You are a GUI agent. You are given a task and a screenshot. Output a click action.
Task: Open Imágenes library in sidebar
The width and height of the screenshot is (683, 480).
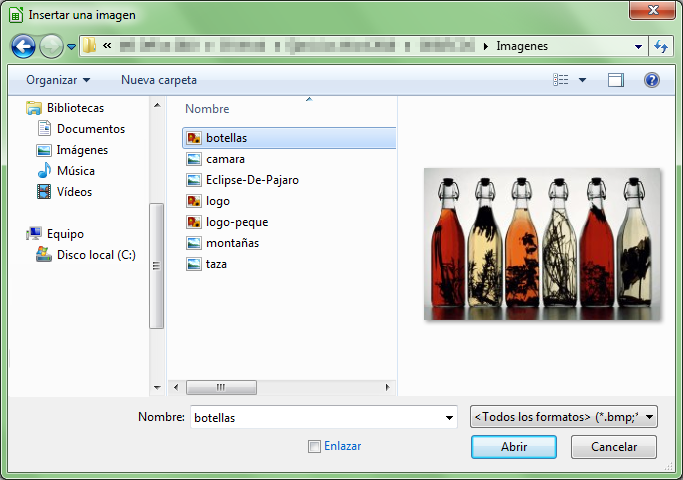coord(82,150)
